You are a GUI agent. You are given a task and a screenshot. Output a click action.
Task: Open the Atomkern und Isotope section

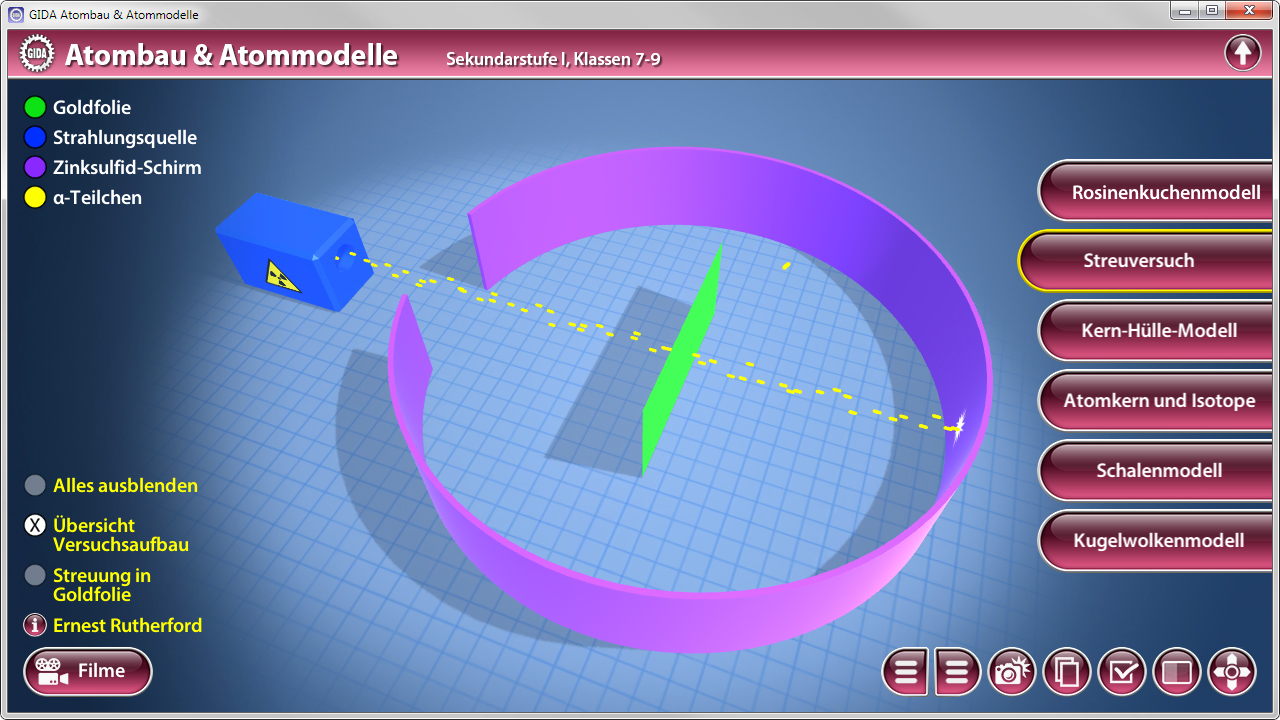coord(1158,401)
